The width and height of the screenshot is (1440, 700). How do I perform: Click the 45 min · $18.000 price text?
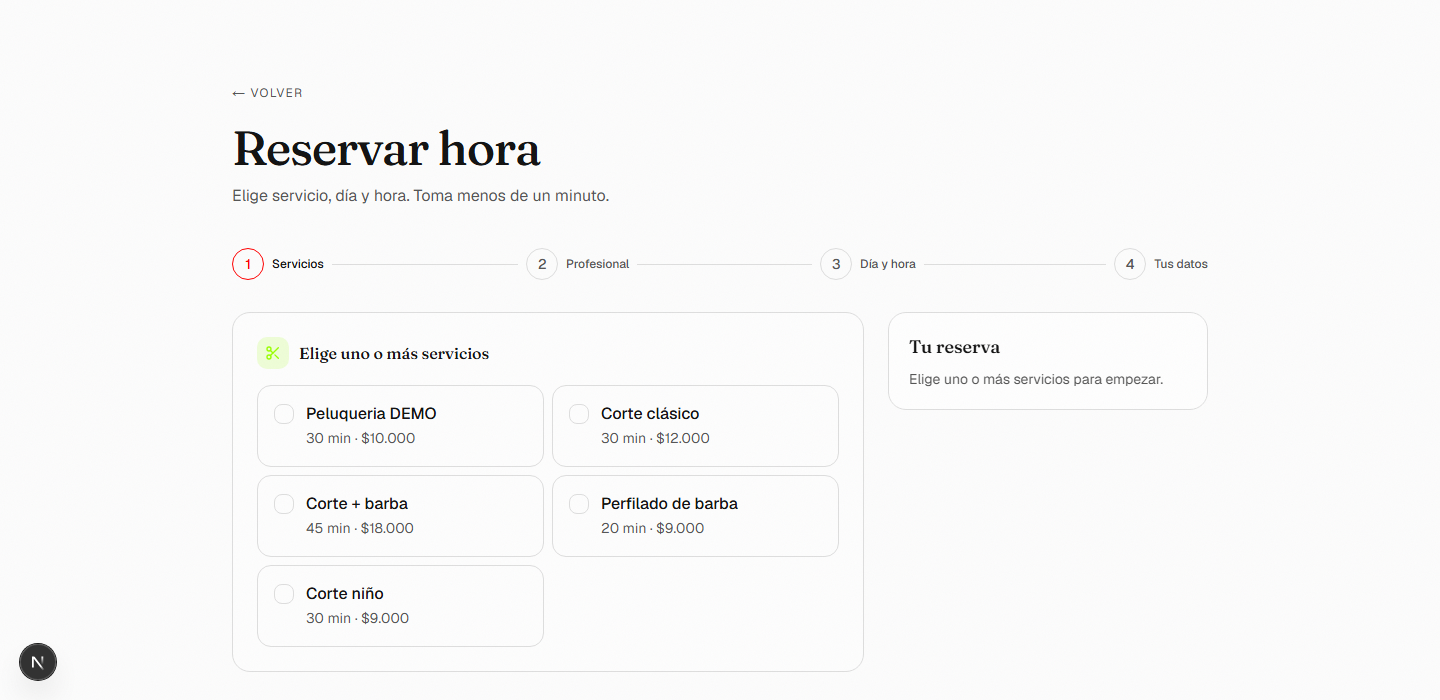coord(360,528)
